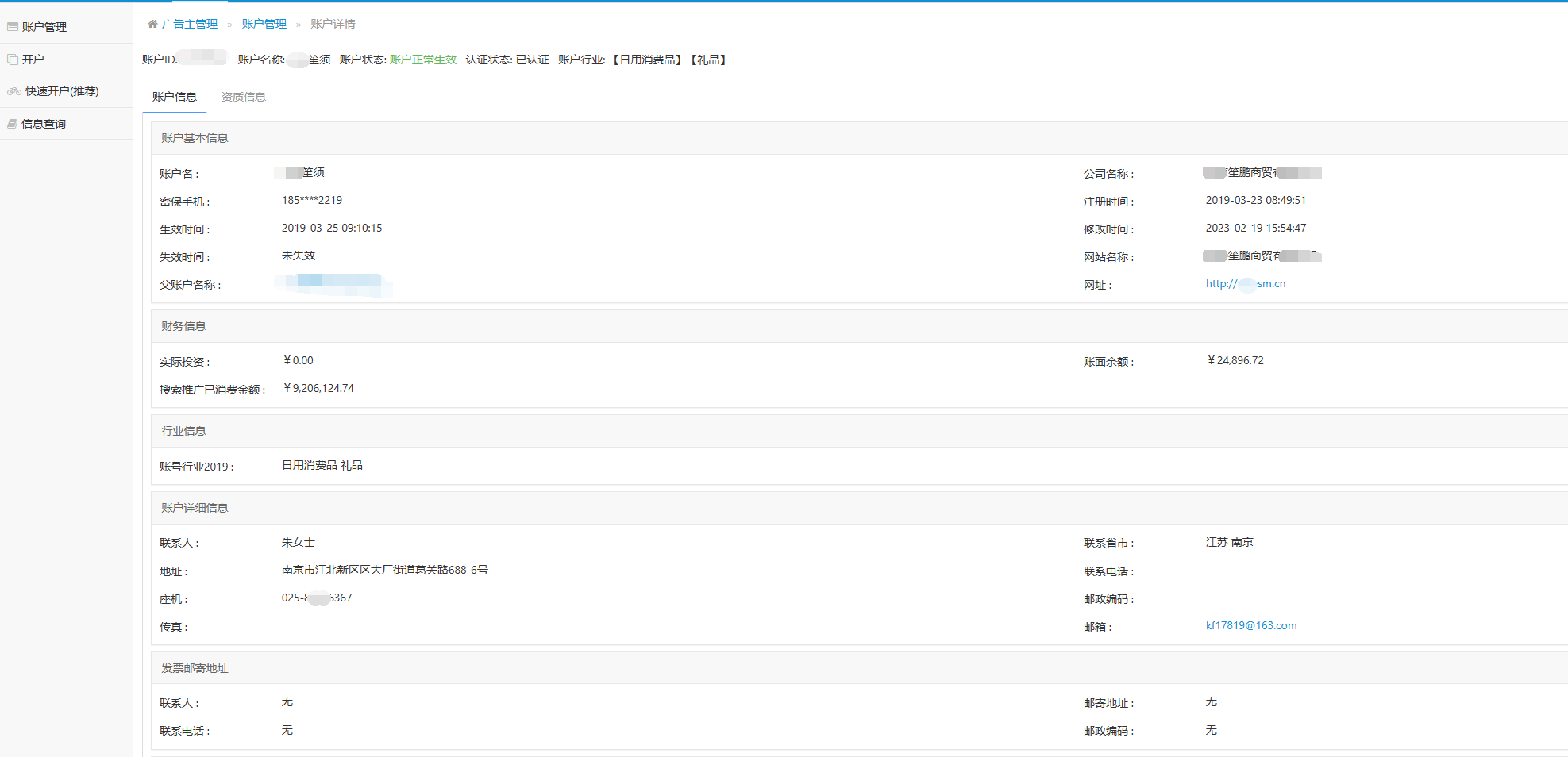1568x757 pixels.
Task: Click the 账面余额 amount ¥24,896.72
Action: click(1235, 360)
